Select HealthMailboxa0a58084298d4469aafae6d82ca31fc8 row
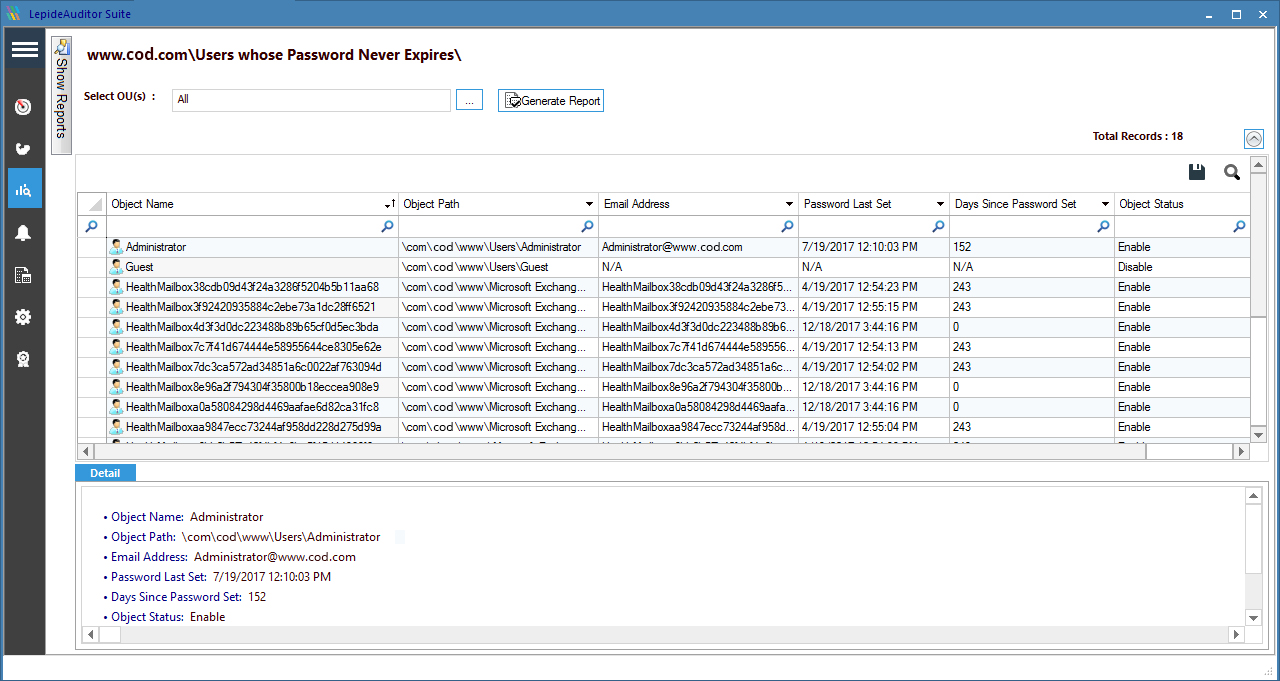Image resolution: width=1280 pixels, height=681 pixels. point(664,407)
